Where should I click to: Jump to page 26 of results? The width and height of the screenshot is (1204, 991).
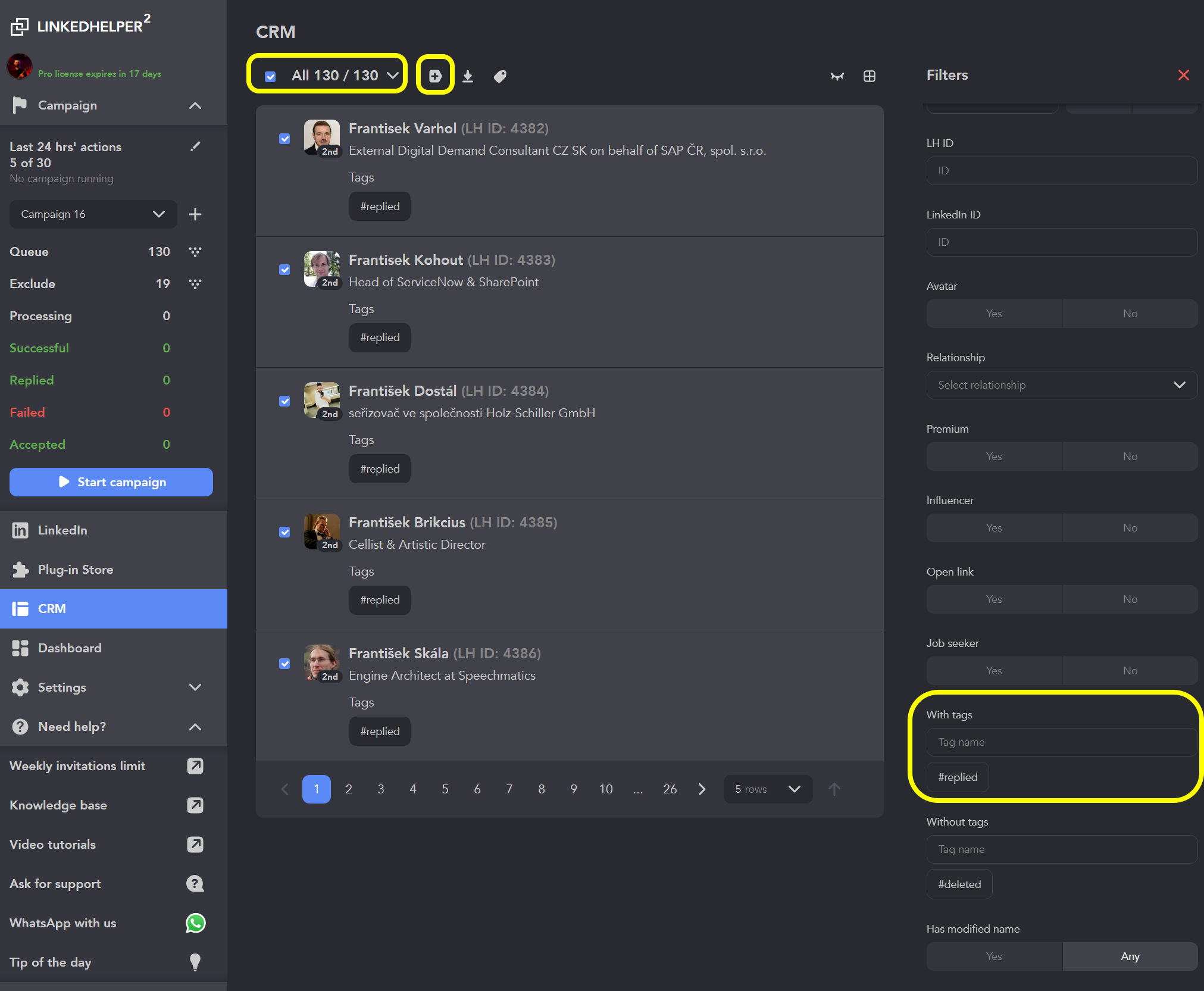(x=670, y=789)
